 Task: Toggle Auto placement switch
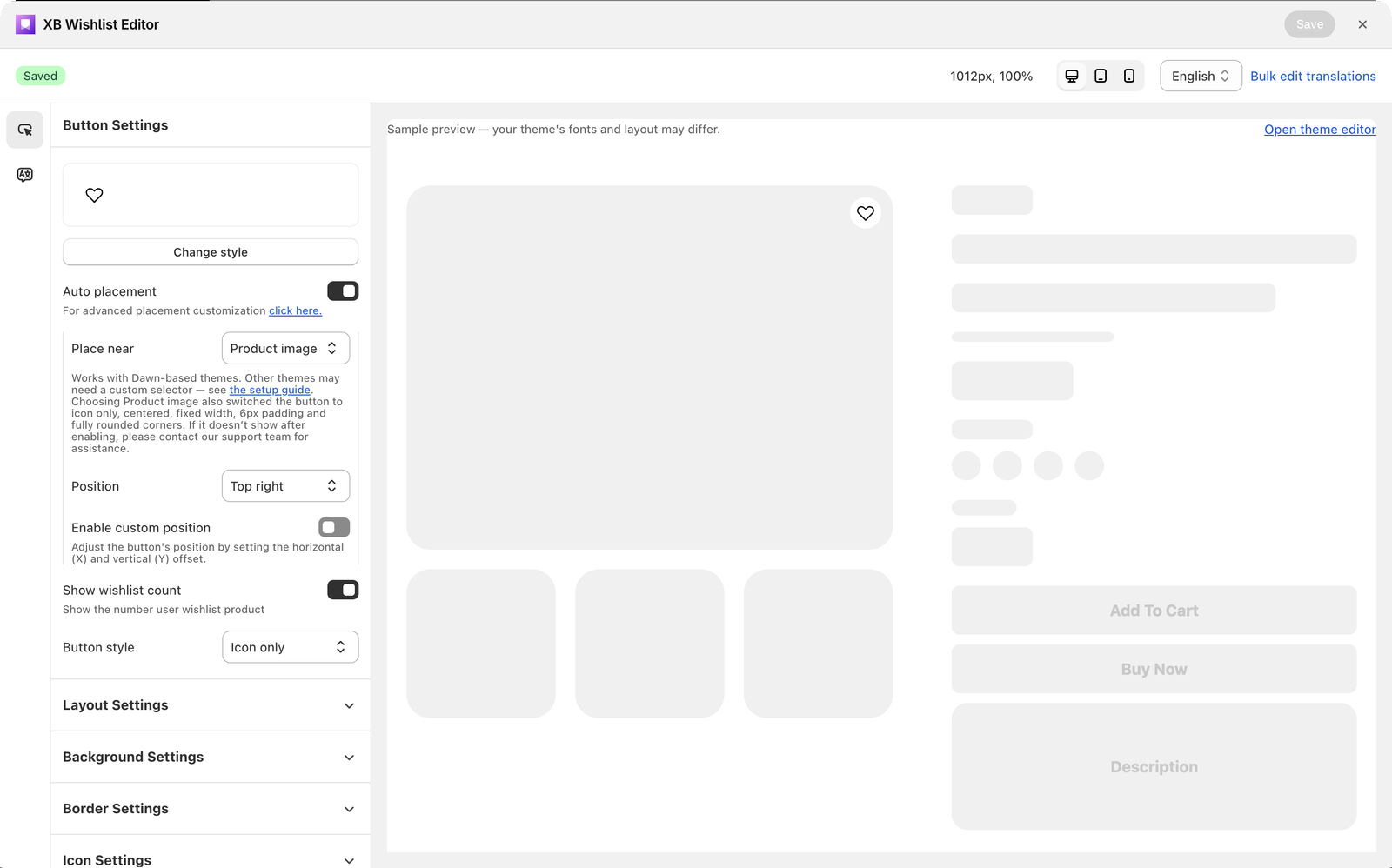(343, 291)
